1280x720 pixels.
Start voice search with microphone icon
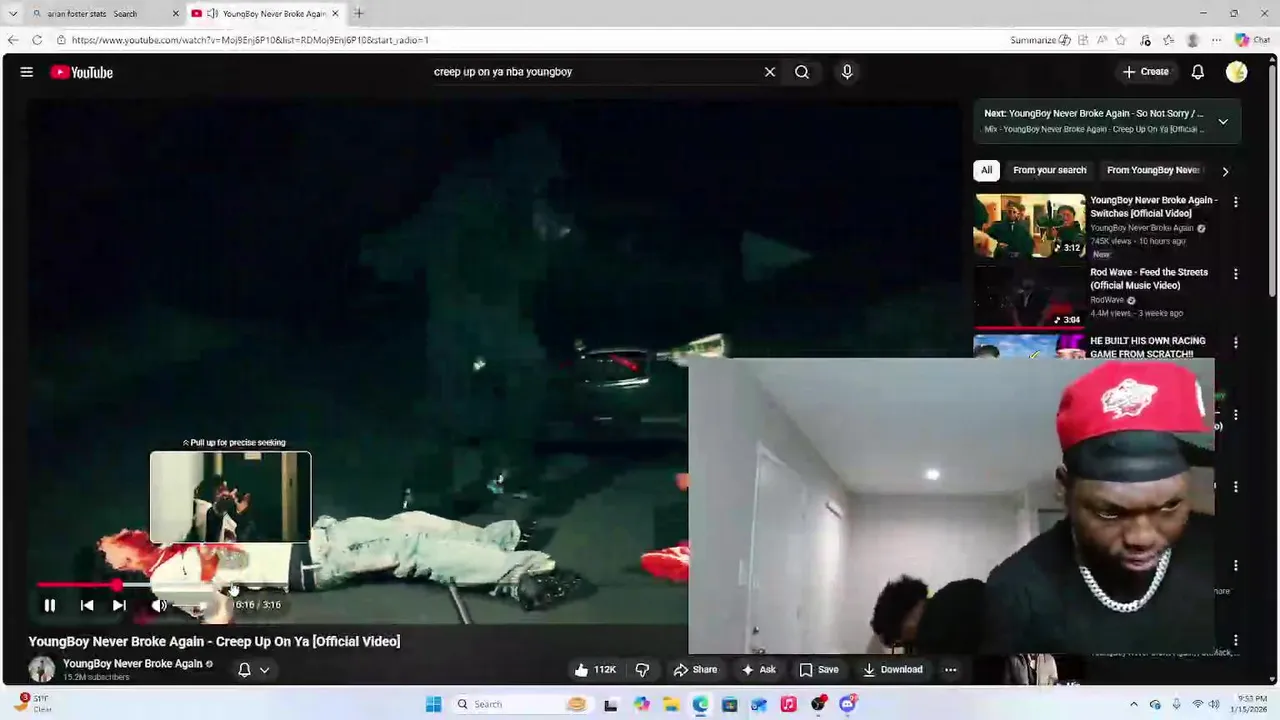click(847, 72)
